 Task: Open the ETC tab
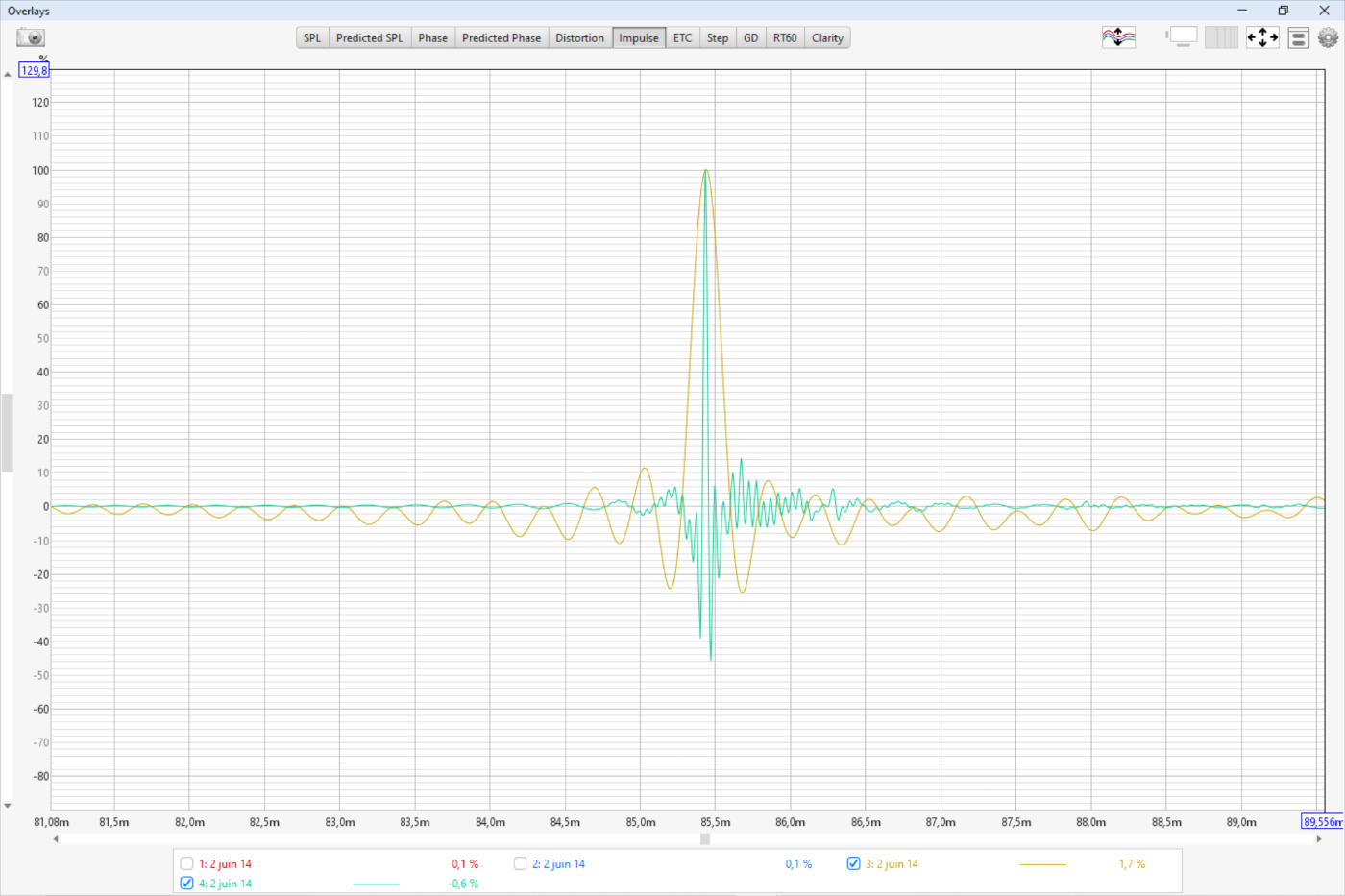(x=683, y=38)
